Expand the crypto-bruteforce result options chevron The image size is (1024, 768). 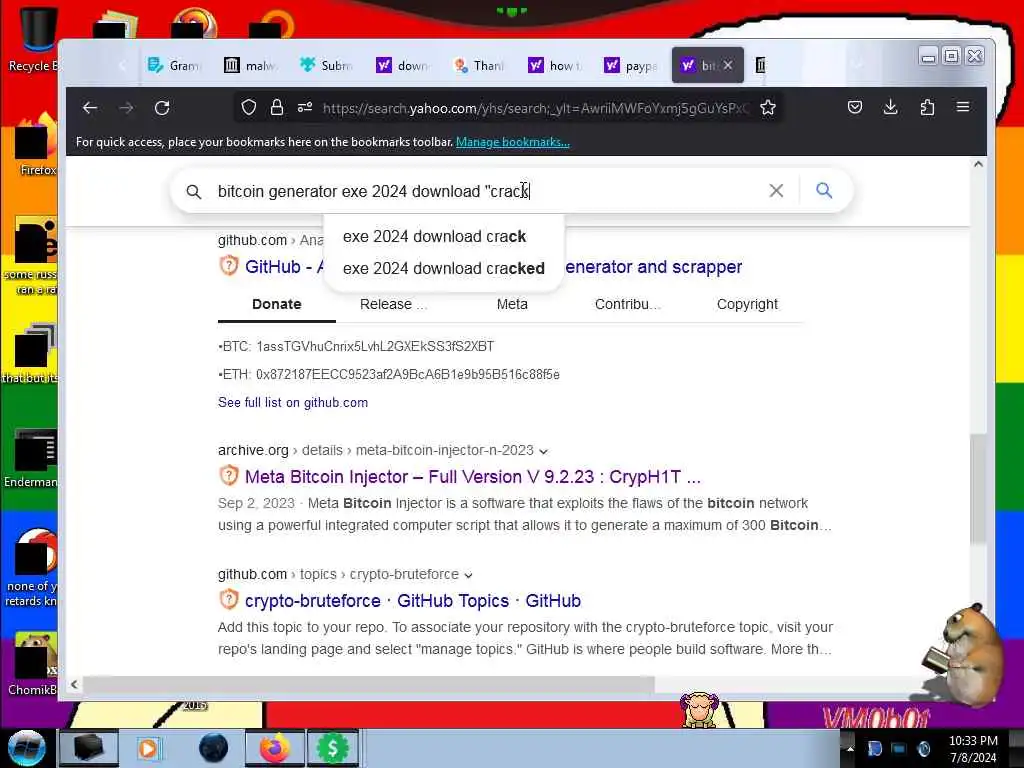point(468,575)
